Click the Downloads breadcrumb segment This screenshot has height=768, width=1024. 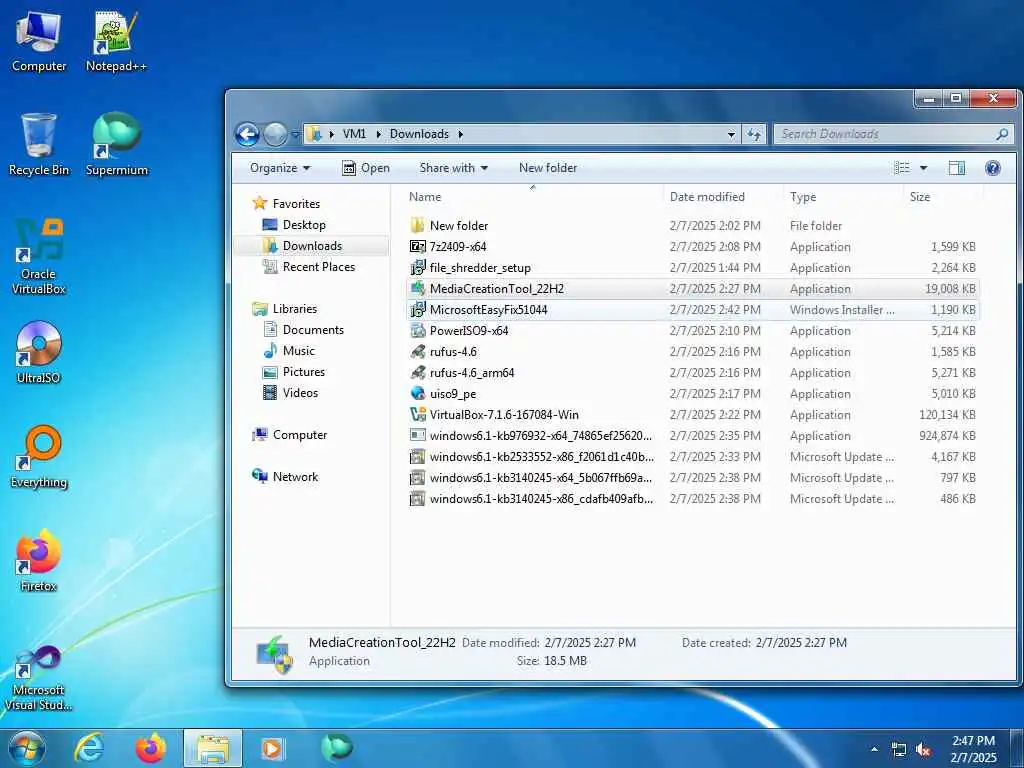pyautogui.click(x=419, y=135)
